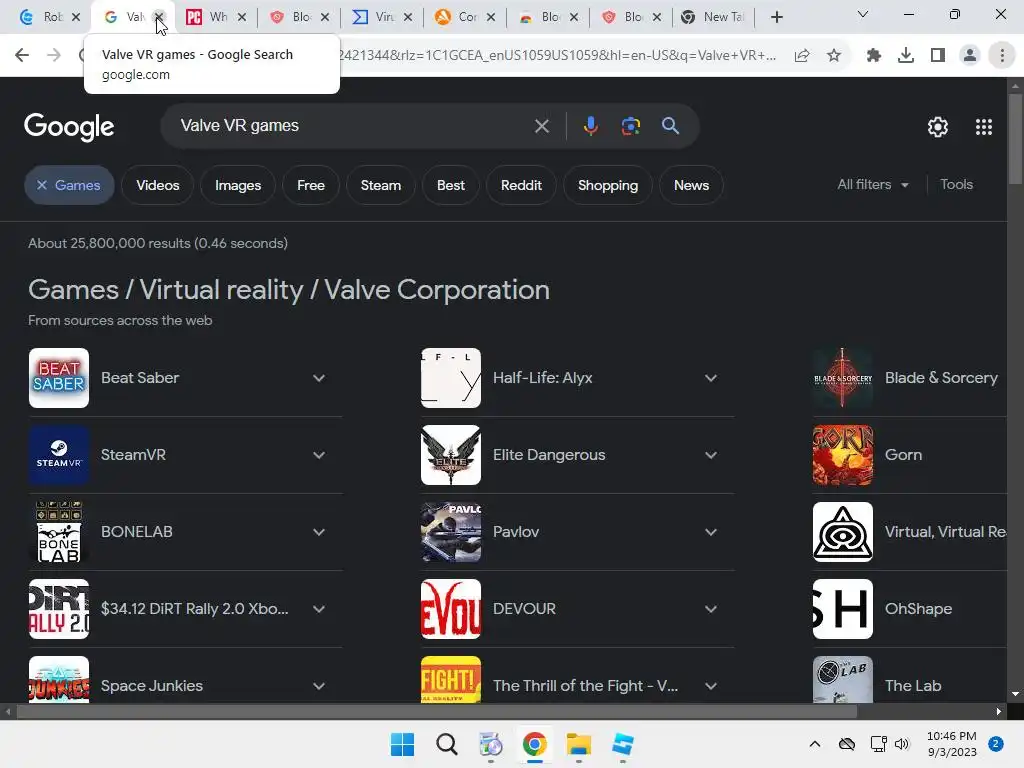Open the All filters dropdown
Screen dimensions: 1024x768
click(873, 185)
